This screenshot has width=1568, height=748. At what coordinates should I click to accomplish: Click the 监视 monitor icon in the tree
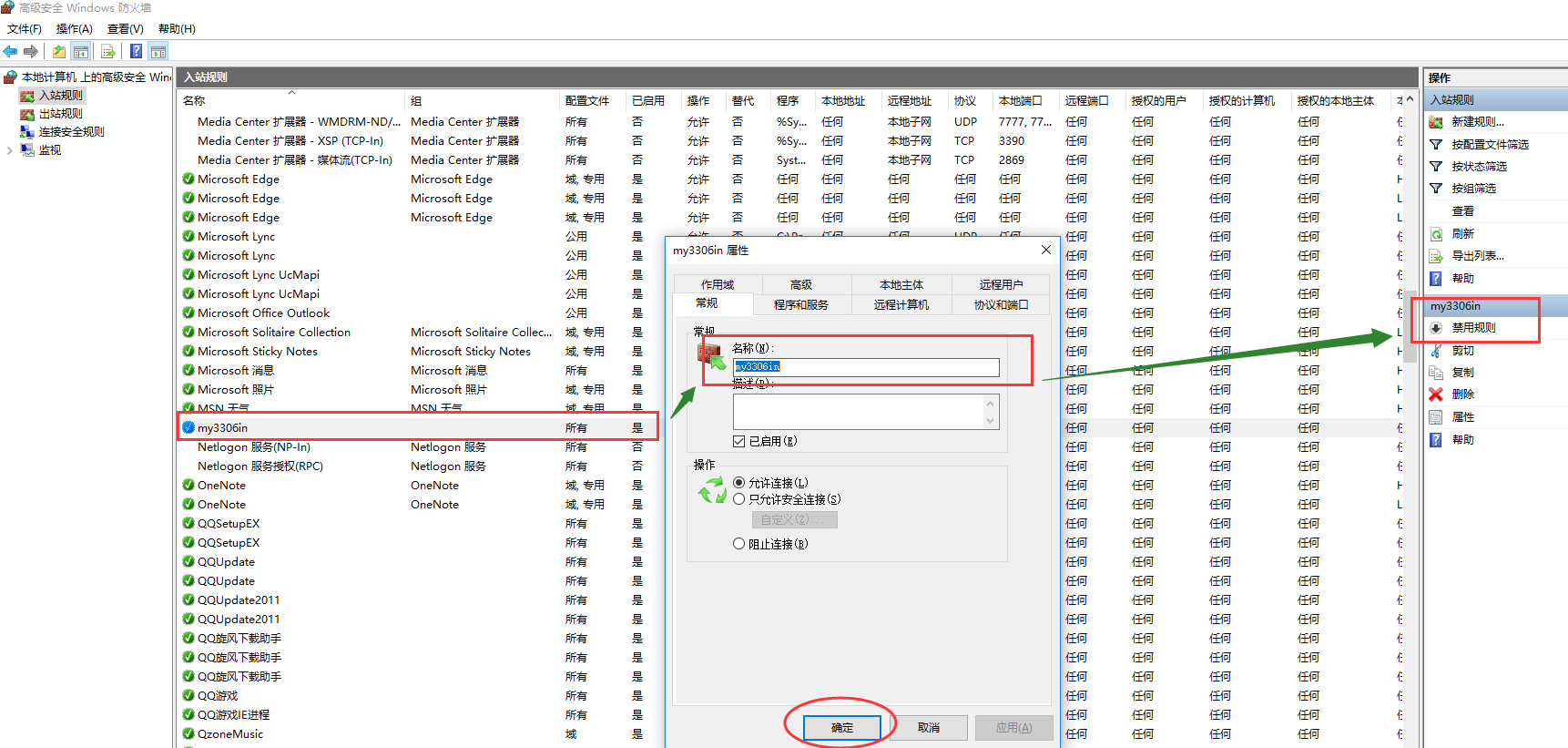(x=27, y=149)
